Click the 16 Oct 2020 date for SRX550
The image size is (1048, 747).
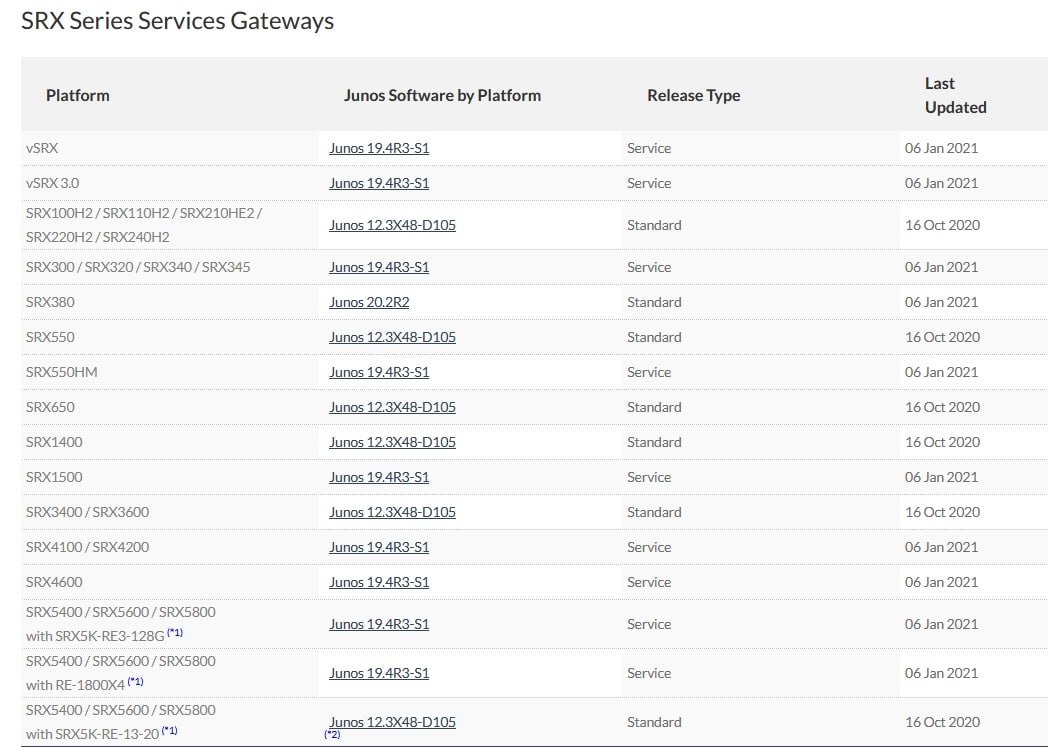(x=942, y=337)
